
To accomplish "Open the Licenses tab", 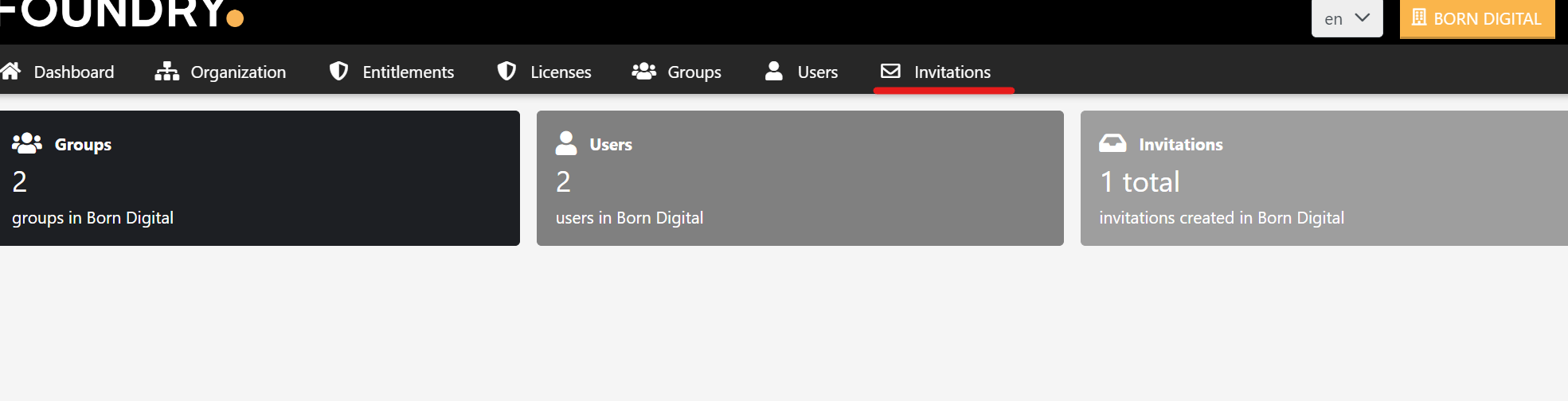I will [545, 72].
